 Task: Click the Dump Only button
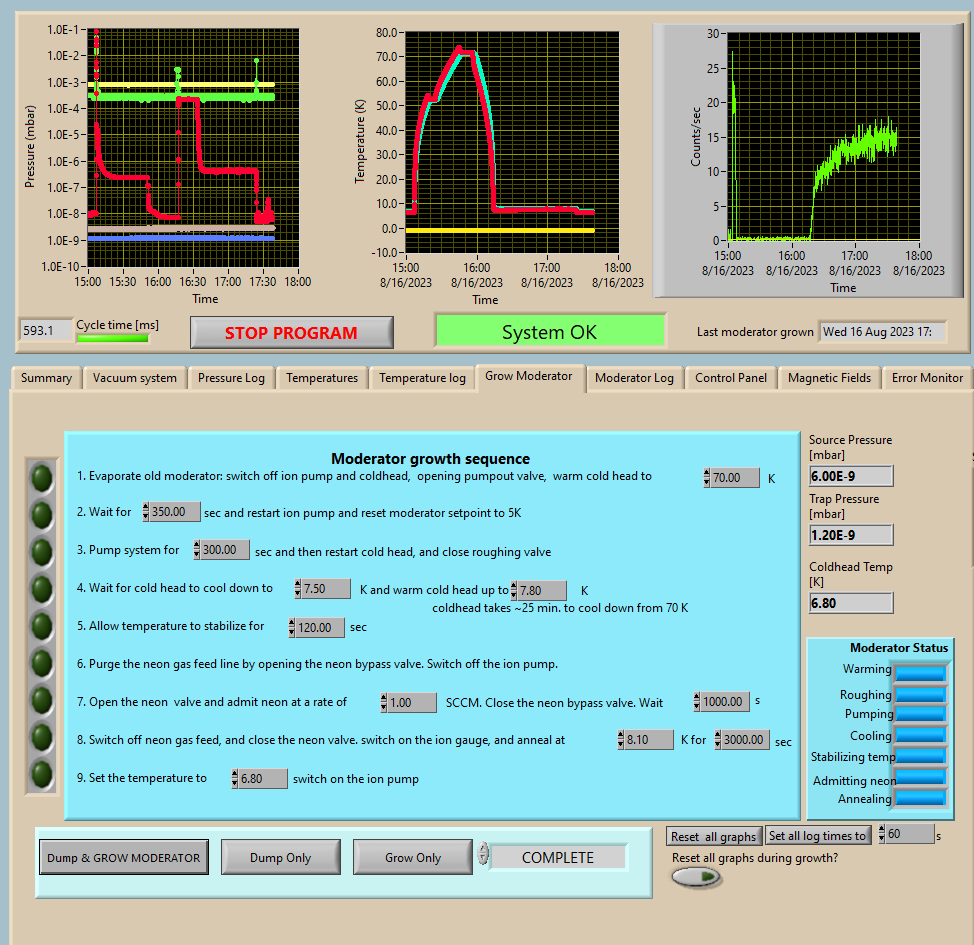(280, 857)
